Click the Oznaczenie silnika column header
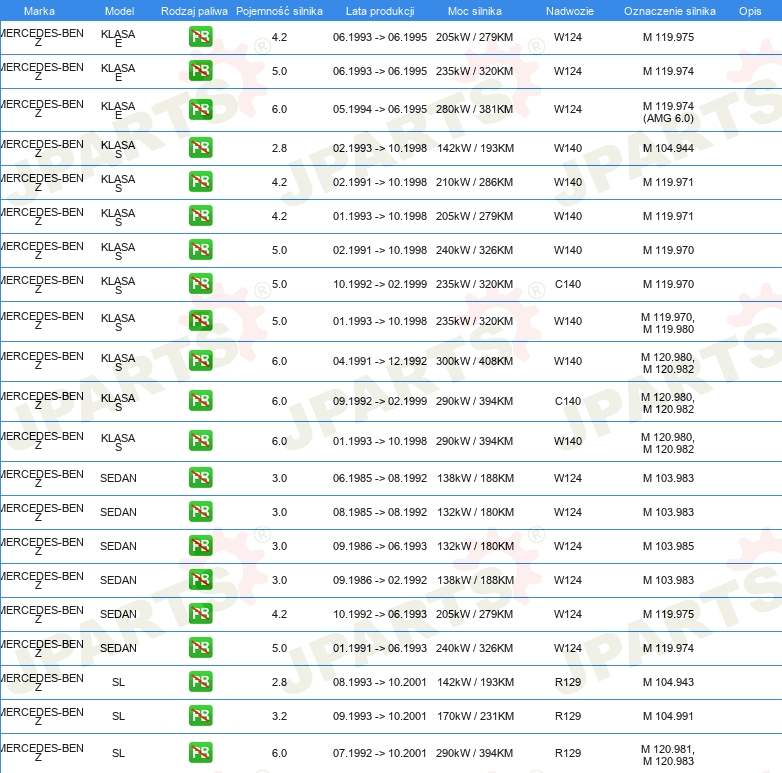Viewport: 782px width, 773px height. coord(669,11)
